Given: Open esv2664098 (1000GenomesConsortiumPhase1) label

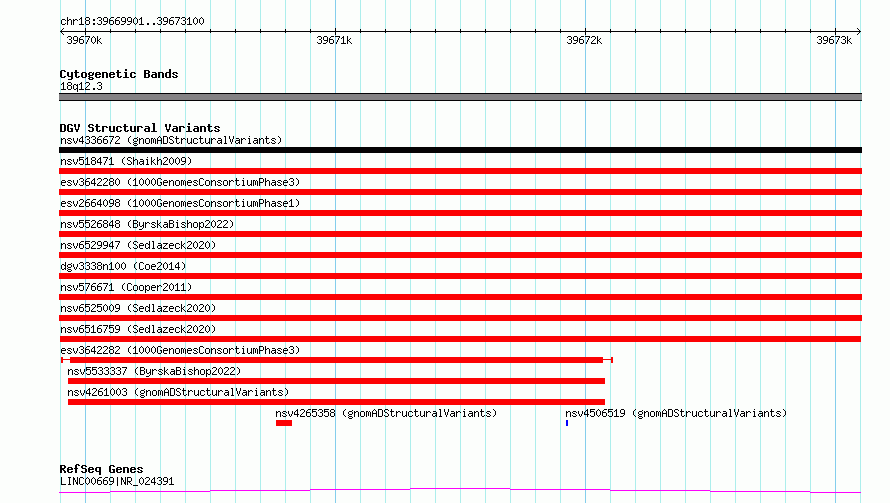Looking at the screenshot, I should pos(180,203).
